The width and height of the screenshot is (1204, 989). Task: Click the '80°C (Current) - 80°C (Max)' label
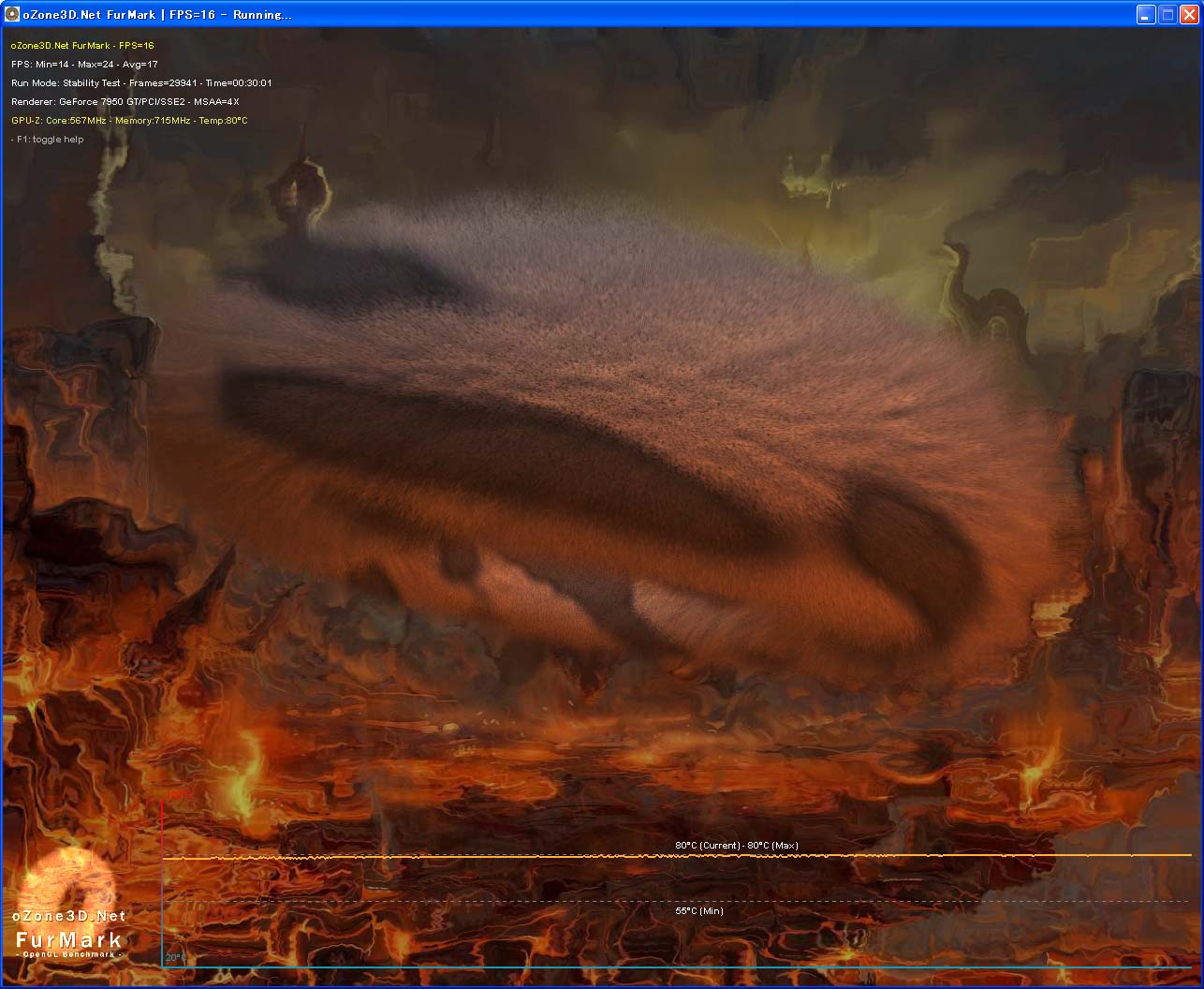pos(737,846)
